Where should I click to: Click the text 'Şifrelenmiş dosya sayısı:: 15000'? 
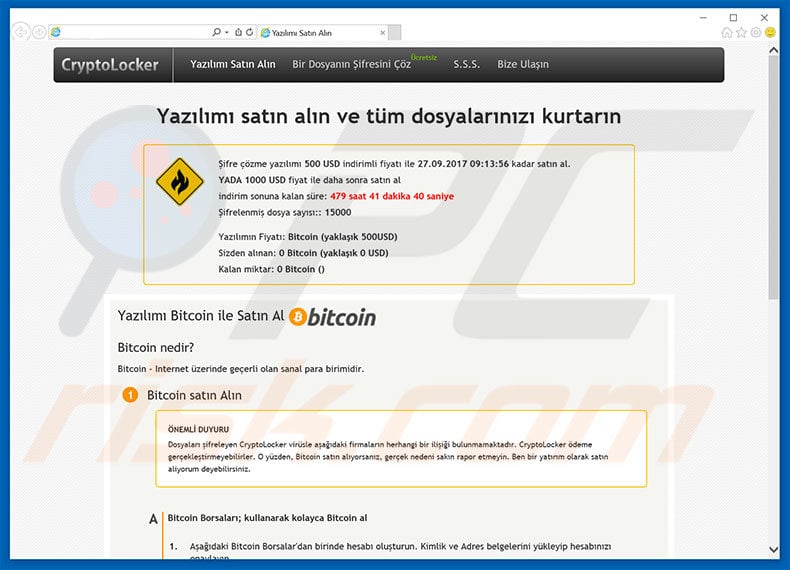(x=285, y=213)
